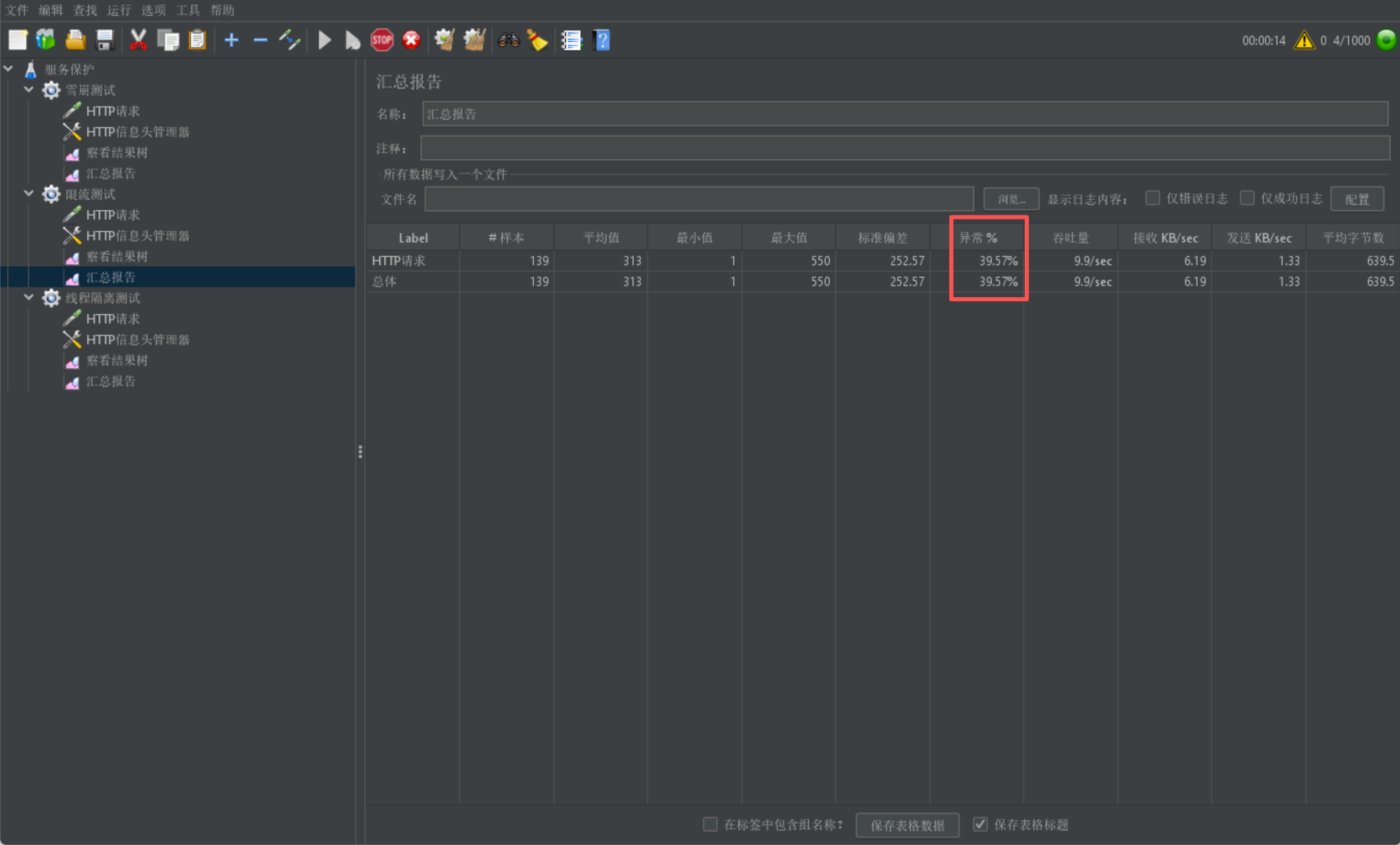Uncheck the 保存表格标题 checkbox
This screenshot has height=845, width=1400.
pos(980,824)
